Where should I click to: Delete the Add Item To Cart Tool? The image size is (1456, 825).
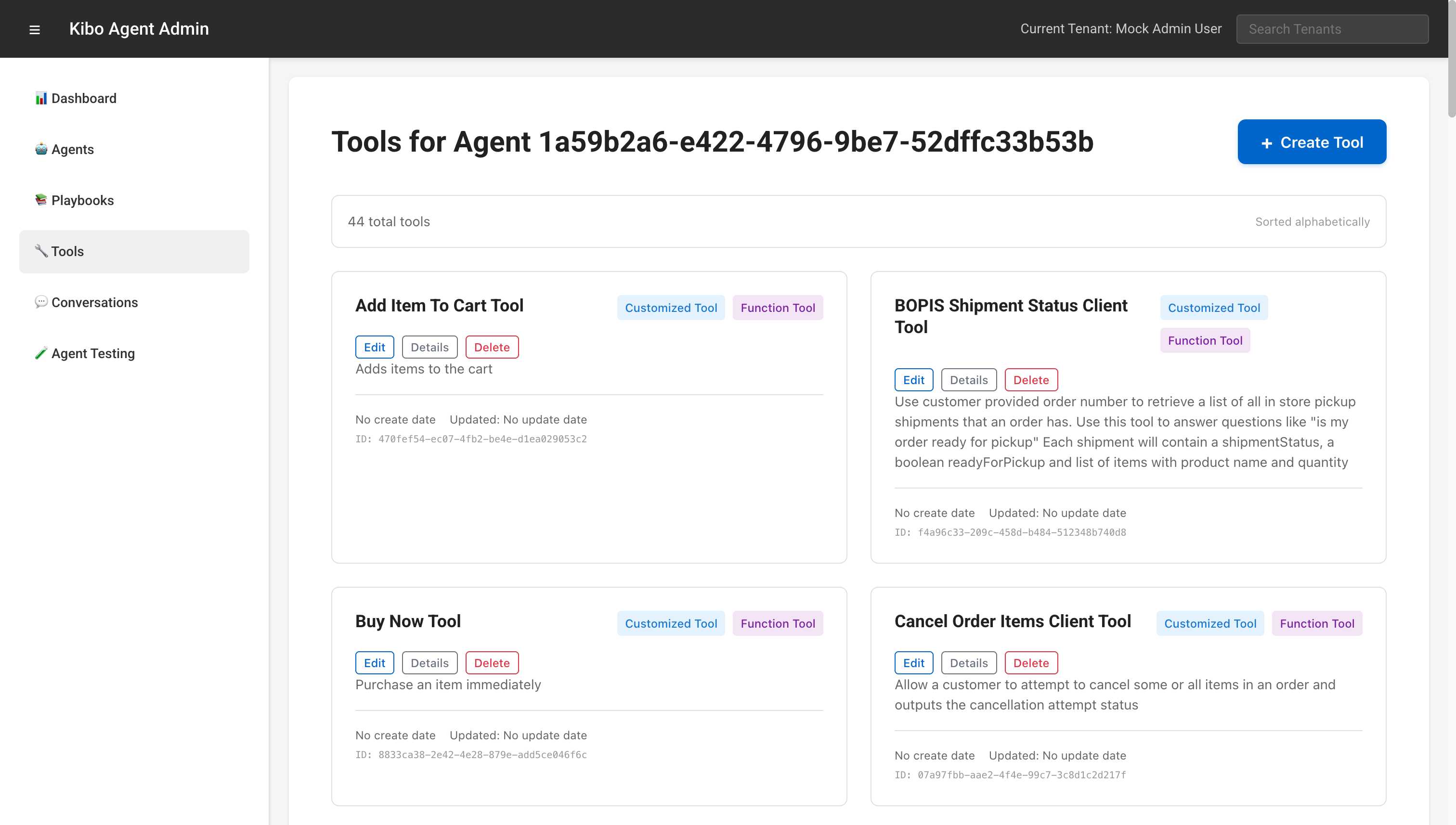pos(492,348)
